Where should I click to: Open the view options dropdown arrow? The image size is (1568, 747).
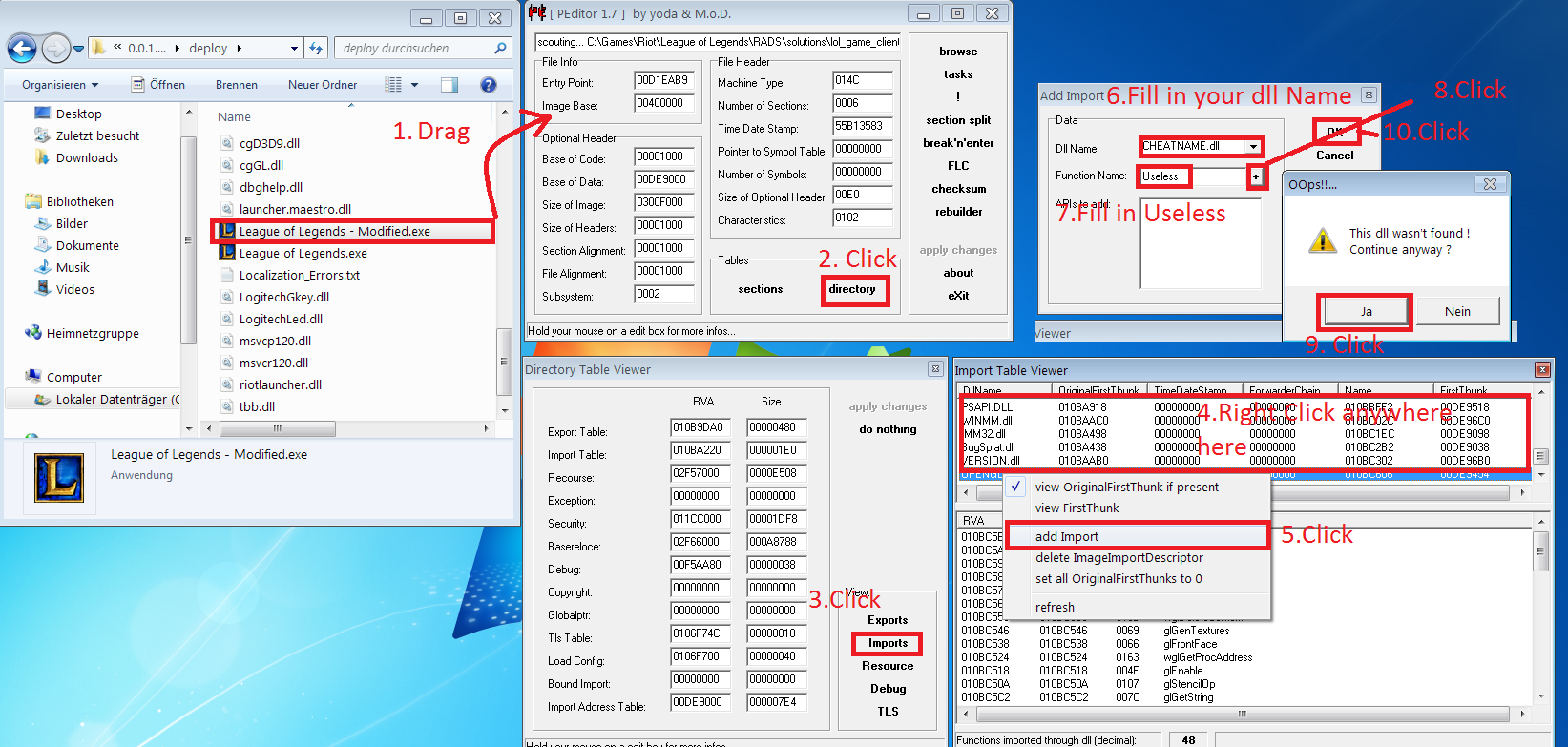point(414,85)
